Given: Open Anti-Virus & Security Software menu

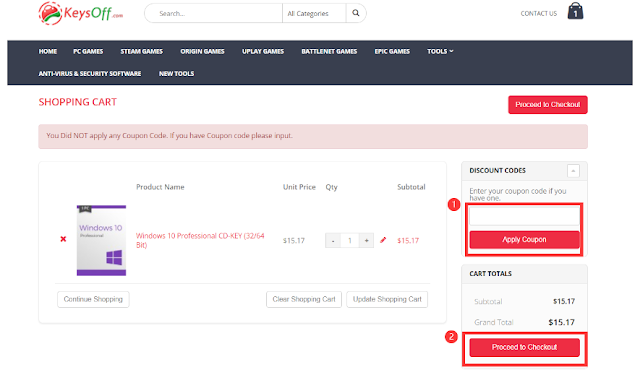Looking at the screenshot, I should point(90,74).
